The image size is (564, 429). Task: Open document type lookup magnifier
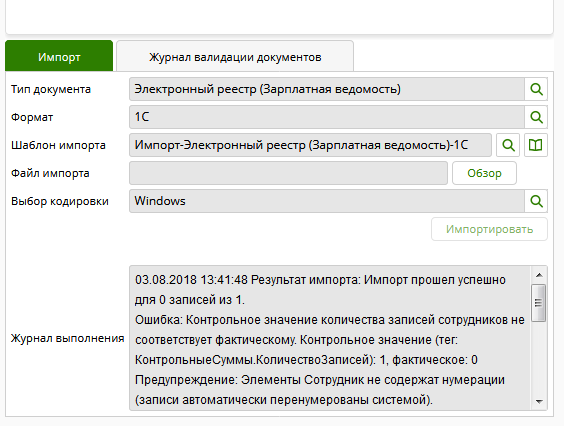click(x=536, y=89)
